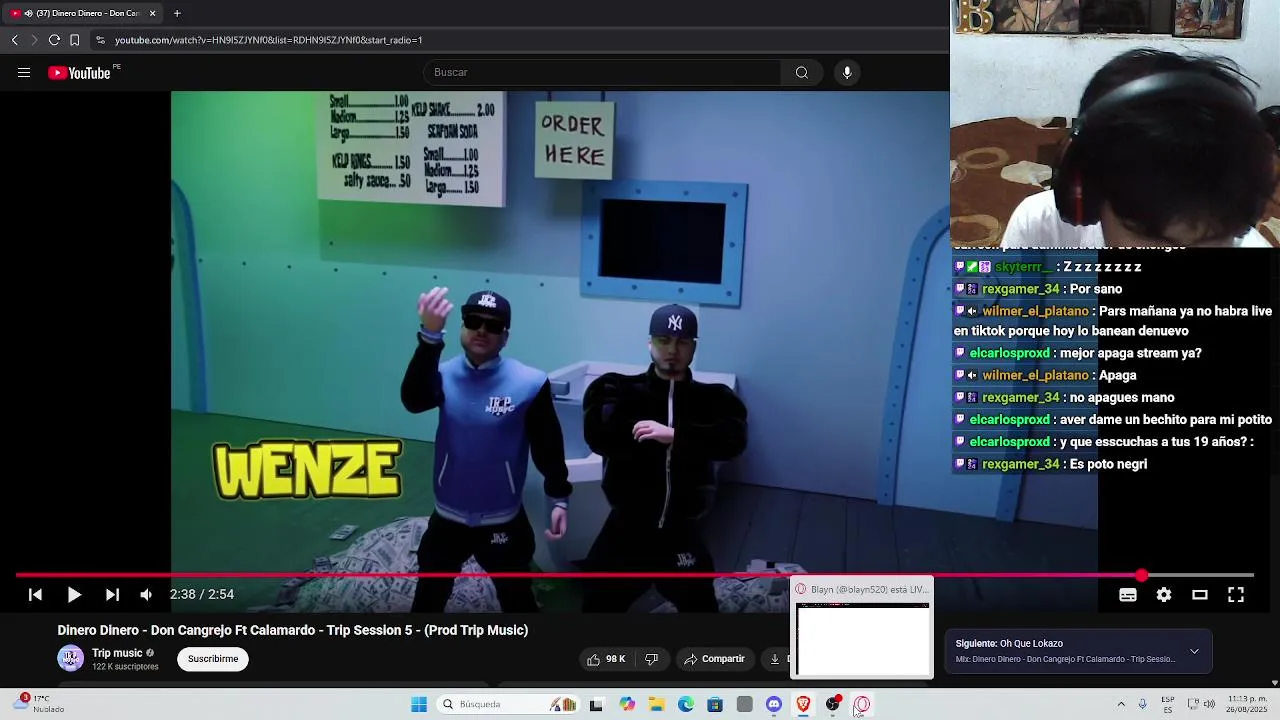The image size is (1280, 720).
Task: Open Discord from the taskbar
Action: [x=774, y=704]
